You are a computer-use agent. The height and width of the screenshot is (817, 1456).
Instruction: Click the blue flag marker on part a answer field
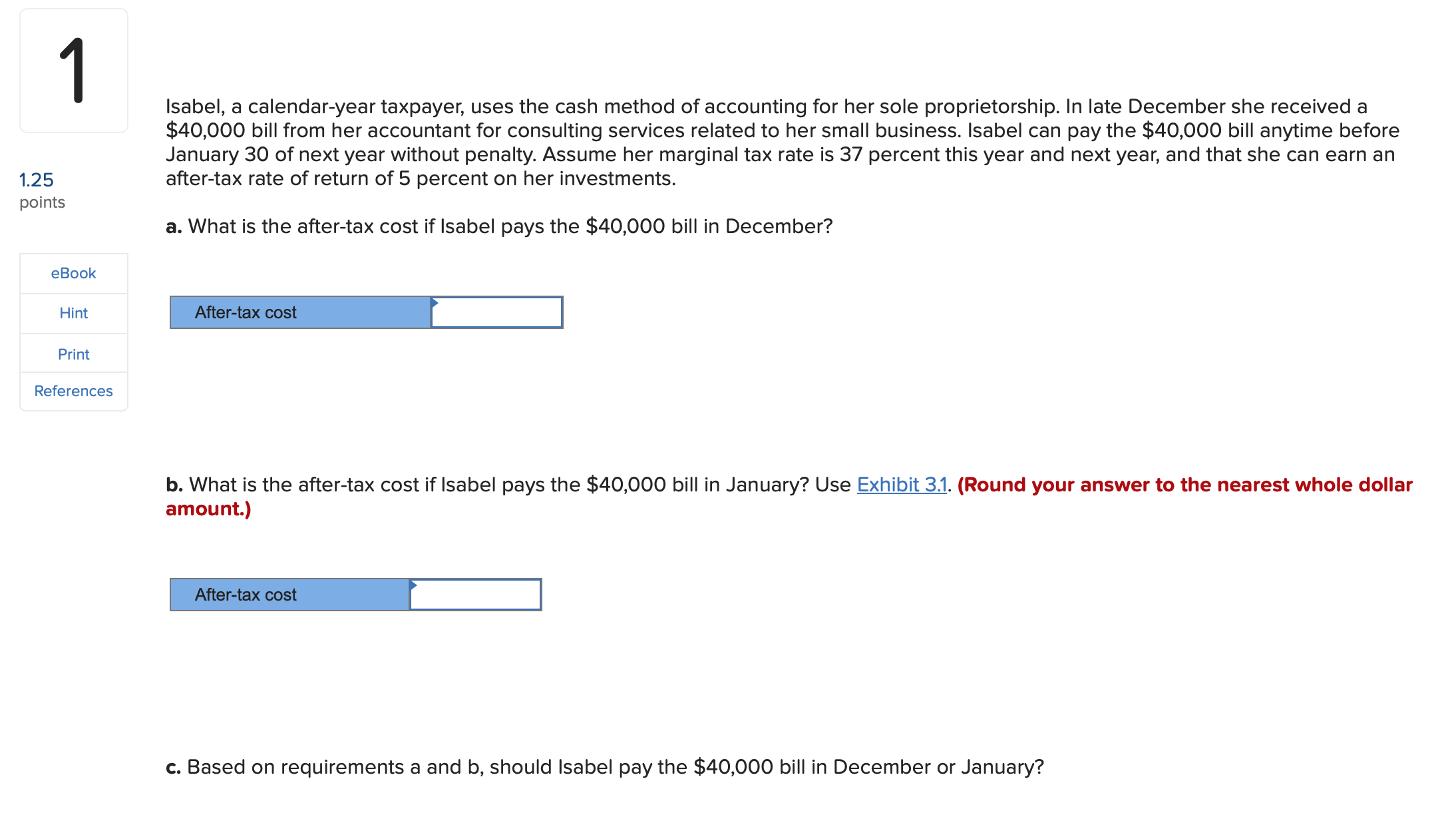[x=433, y=303]
